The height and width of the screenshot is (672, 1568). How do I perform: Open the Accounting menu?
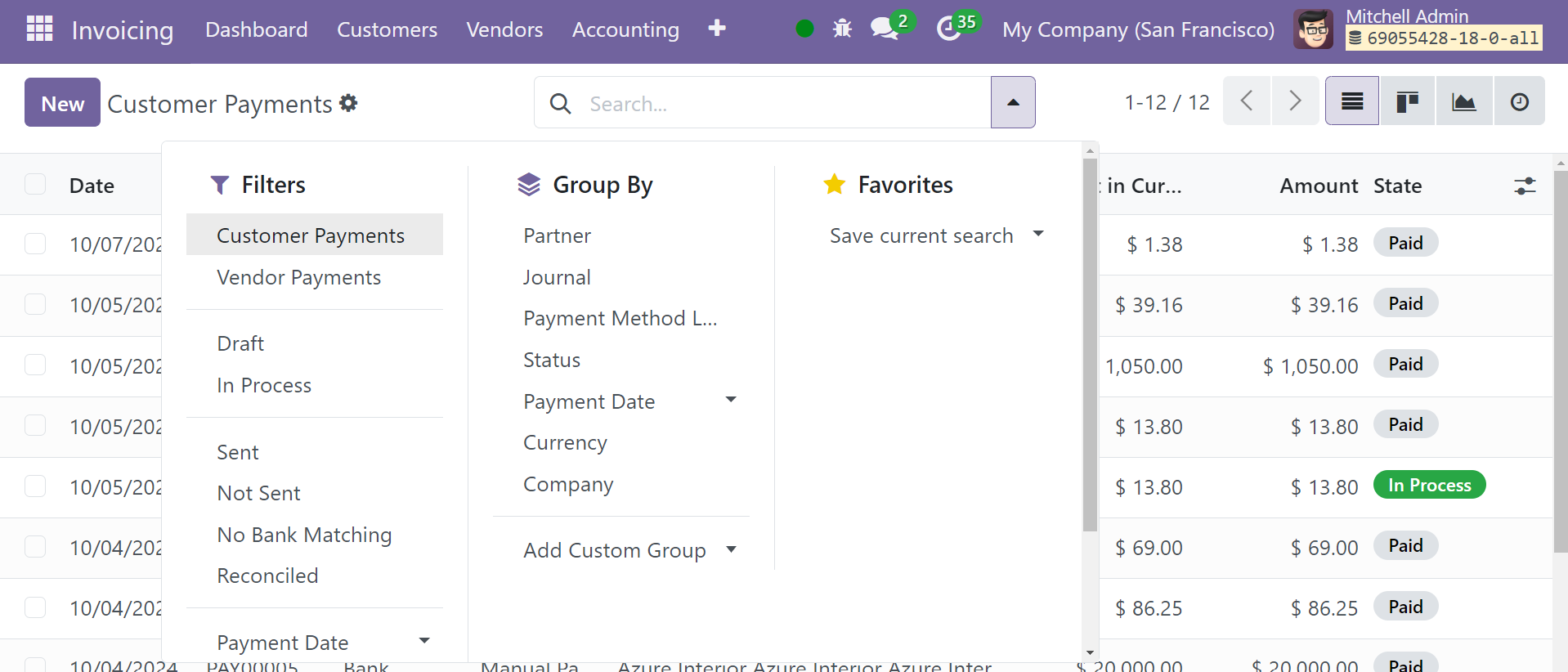[625, 29]
